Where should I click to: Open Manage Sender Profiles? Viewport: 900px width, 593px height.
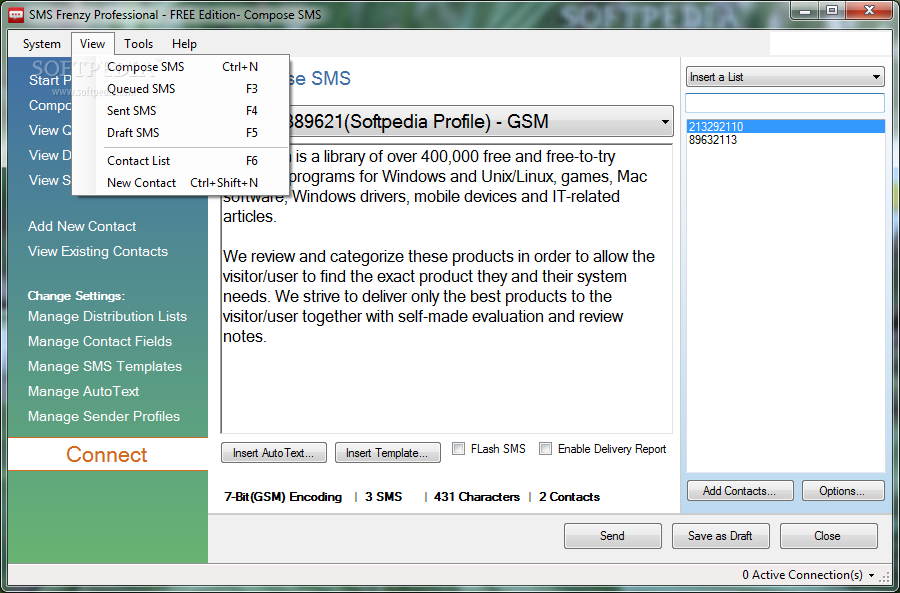pos(104,416)
